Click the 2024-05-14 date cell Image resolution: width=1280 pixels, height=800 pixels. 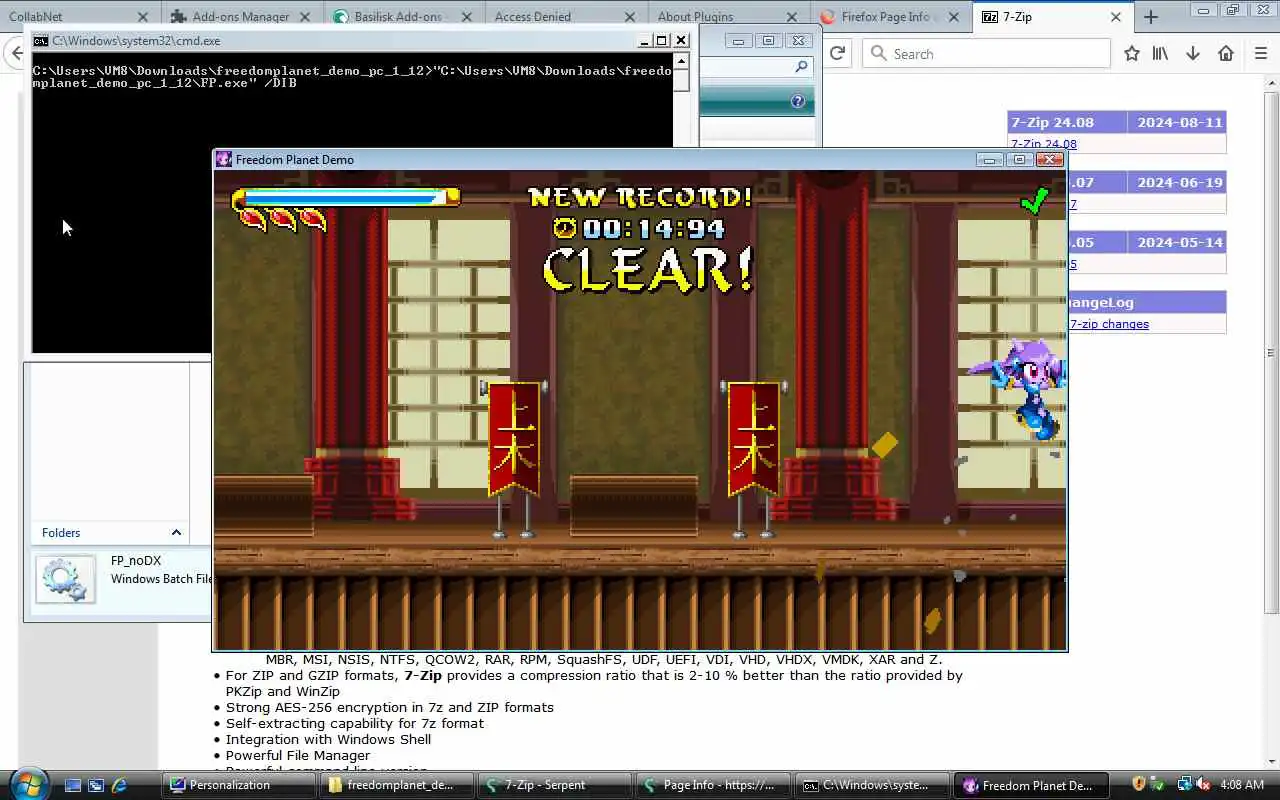pyautogui.click(x=1179, y=242)
